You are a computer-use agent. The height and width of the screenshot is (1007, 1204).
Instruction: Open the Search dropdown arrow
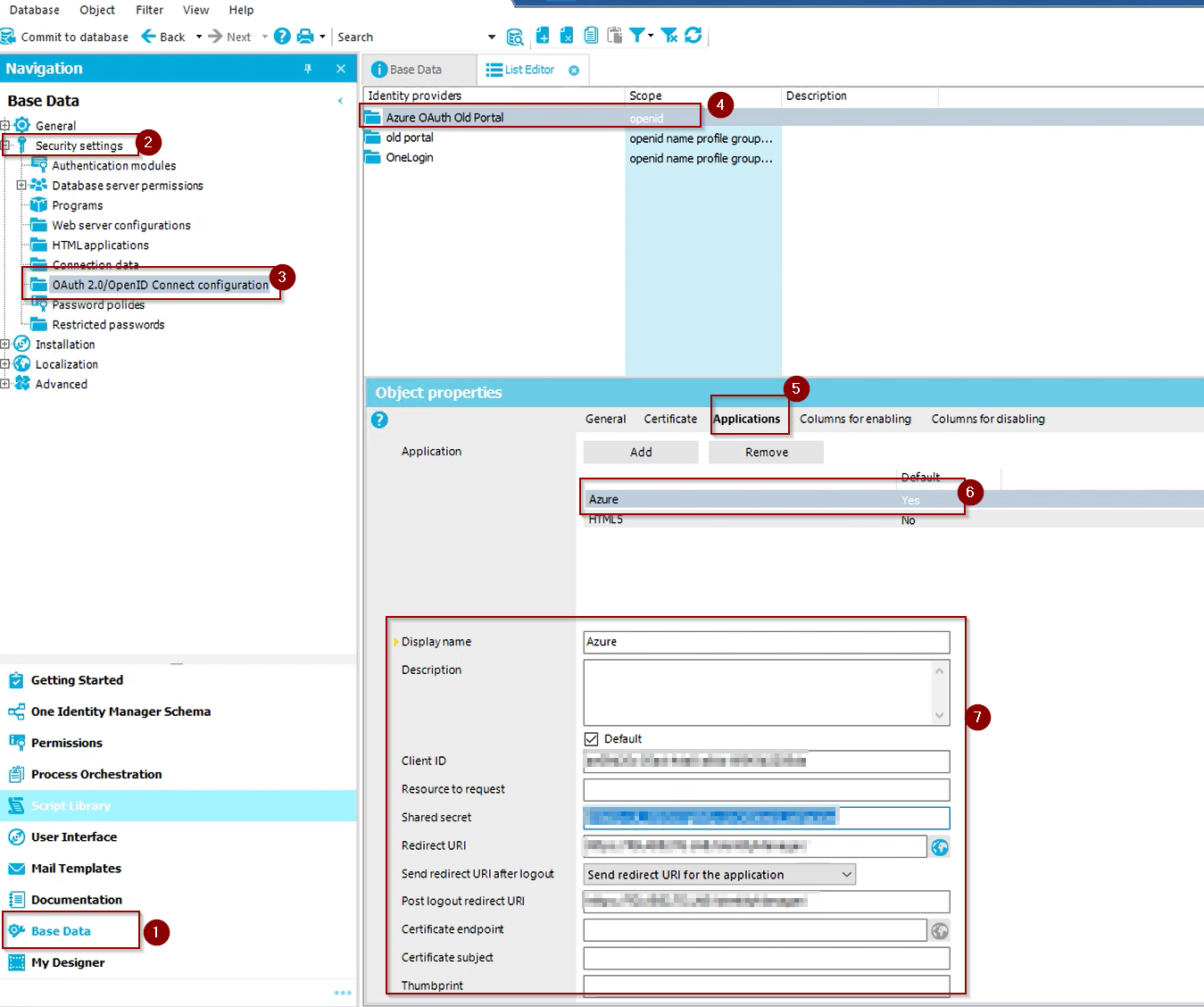click(491, 37)
